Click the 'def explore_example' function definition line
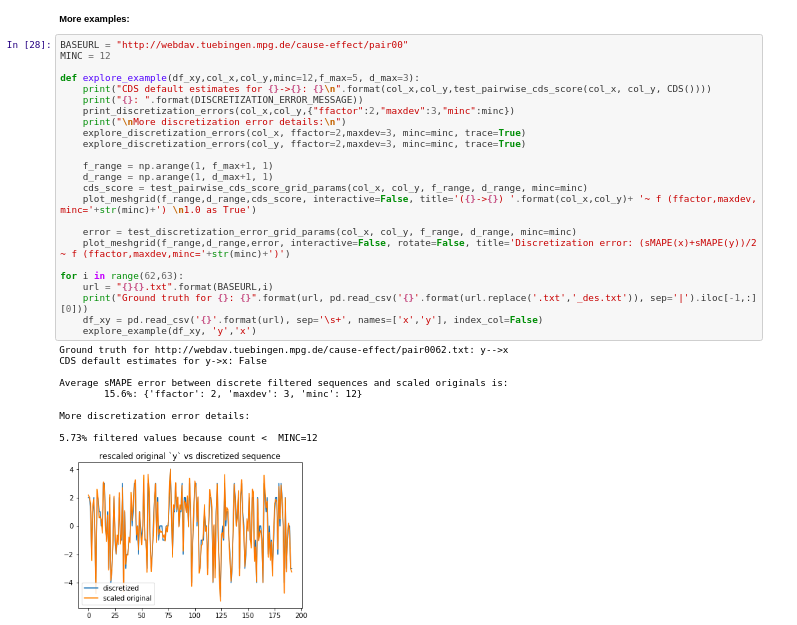Viewport: 797px width, 625px height. coord(240,78)
